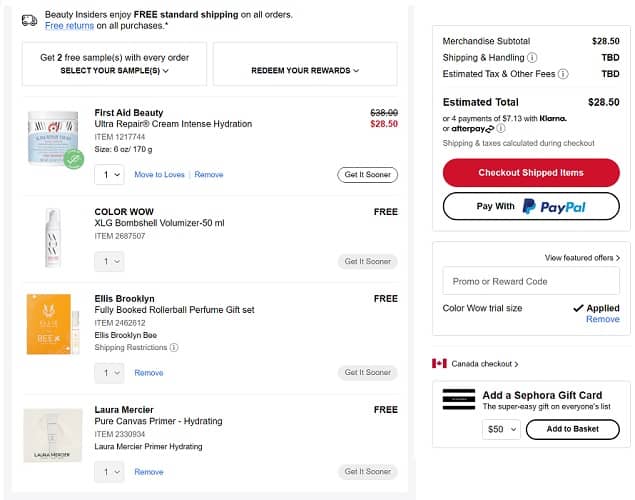This screenshot has width=635, height=500.
Task: Expand Redeem Your Rewards section
Action: pyautogui.click(x=305, y=71)
